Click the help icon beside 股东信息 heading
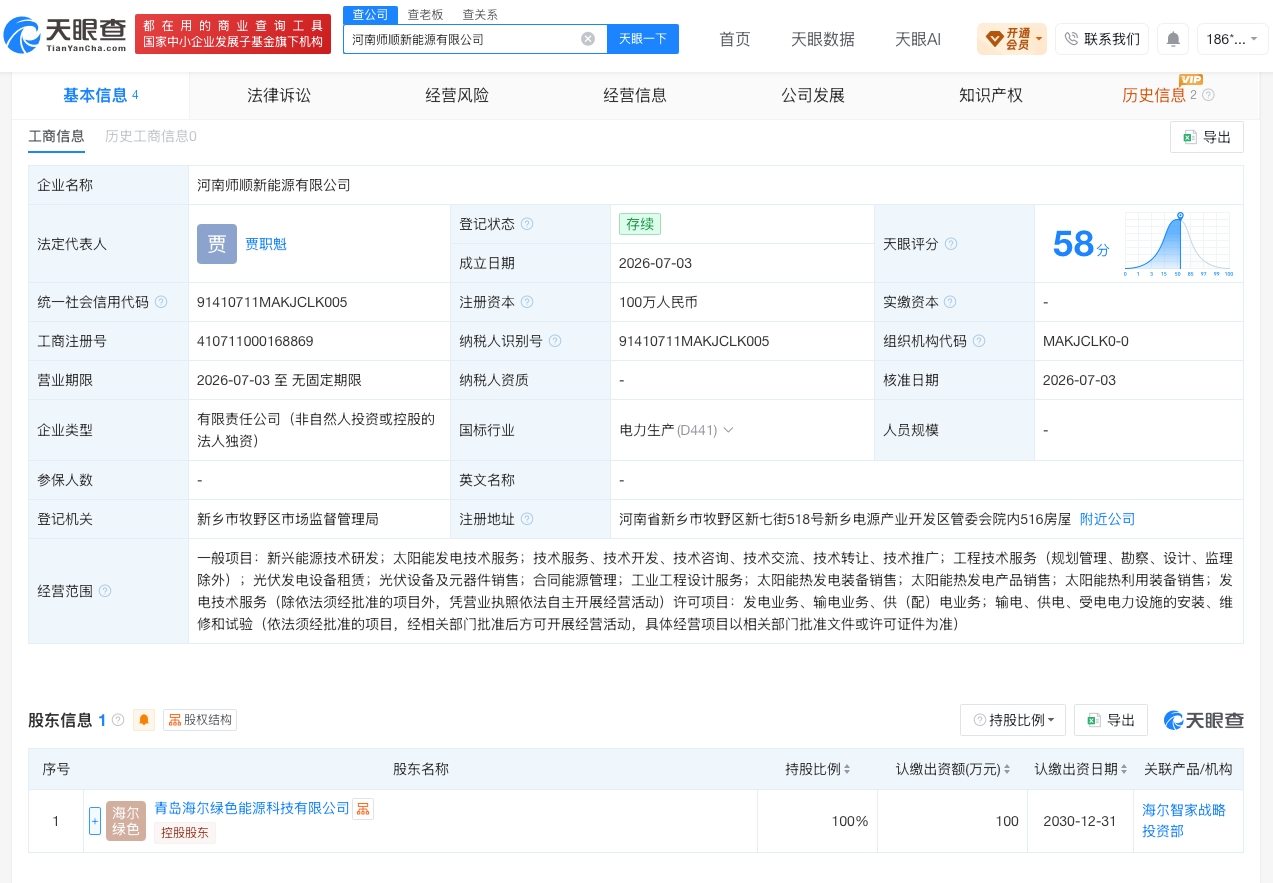Image resolution: width=1273 pixels, height=883 pixels. (118, 720)
